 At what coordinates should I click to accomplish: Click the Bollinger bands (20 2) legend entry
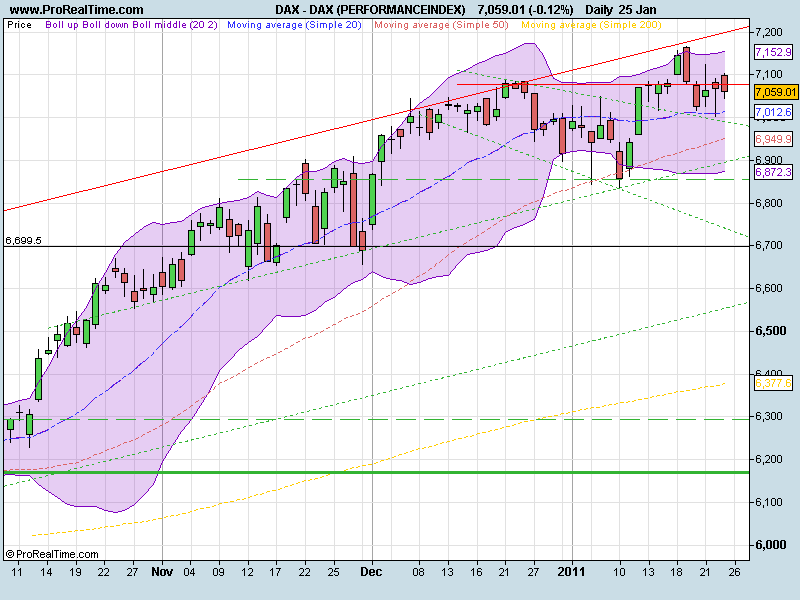click(x=132, y=25)
